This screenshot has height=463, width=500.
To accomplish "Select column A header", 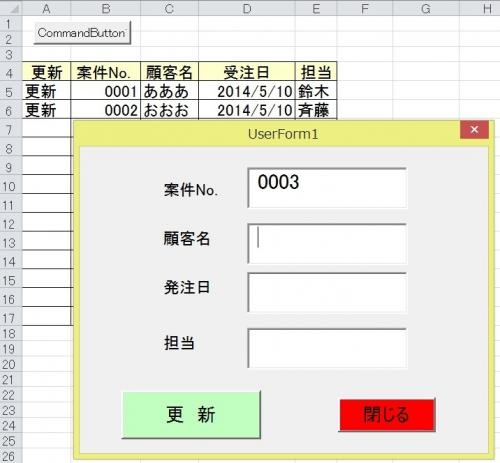I will (46, 9).
